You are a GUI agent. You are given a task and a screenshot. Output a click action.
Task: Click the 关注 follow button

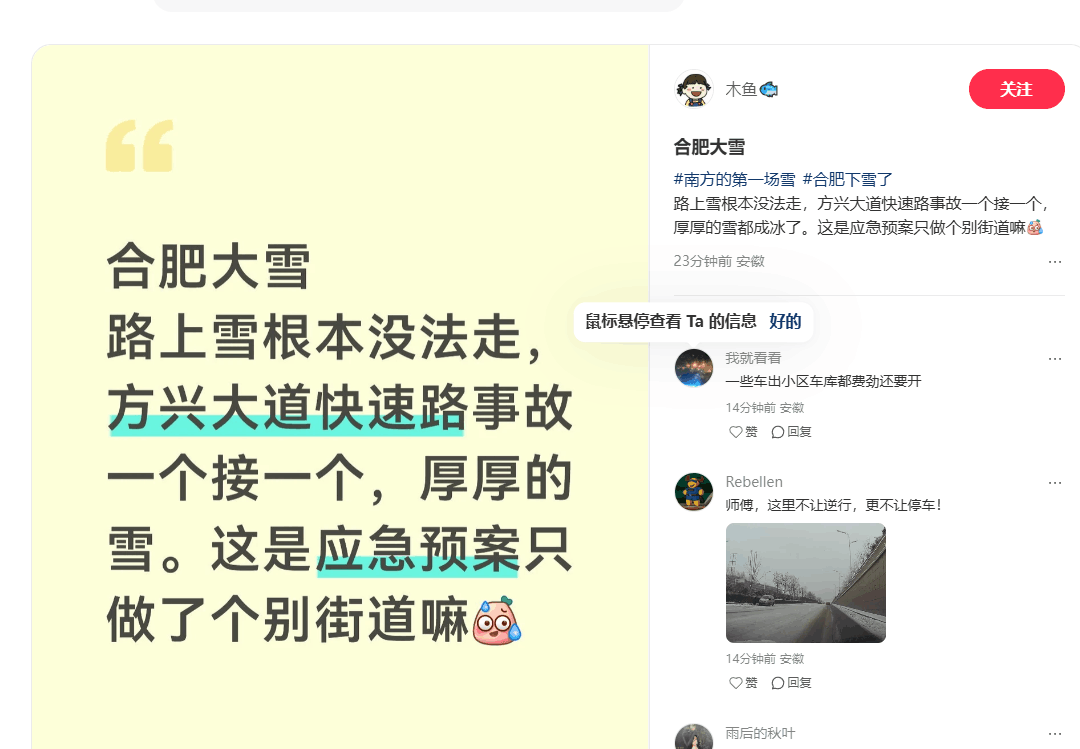pos(1016,89)
